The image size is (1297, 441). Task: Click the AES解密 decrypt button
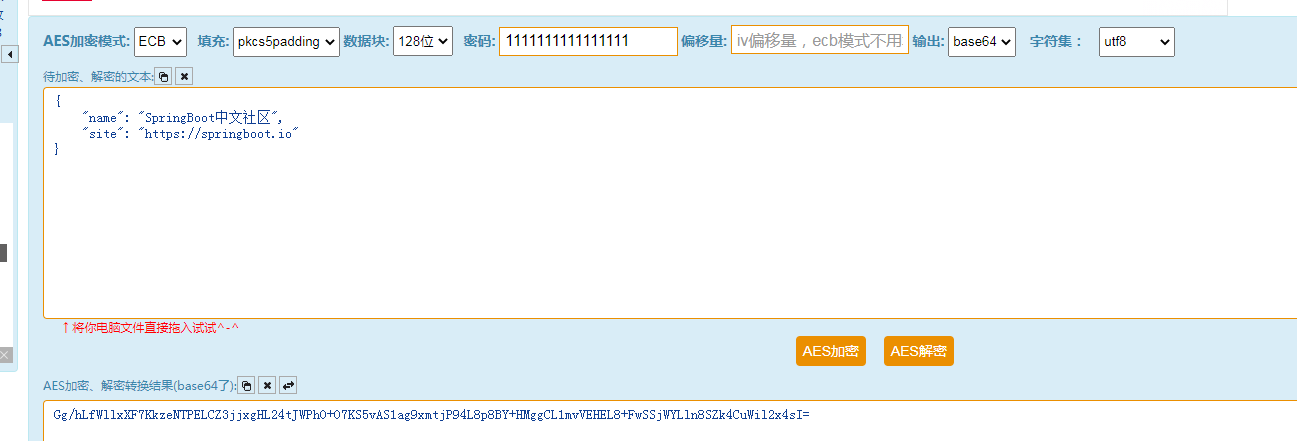[x=919, y=351]
